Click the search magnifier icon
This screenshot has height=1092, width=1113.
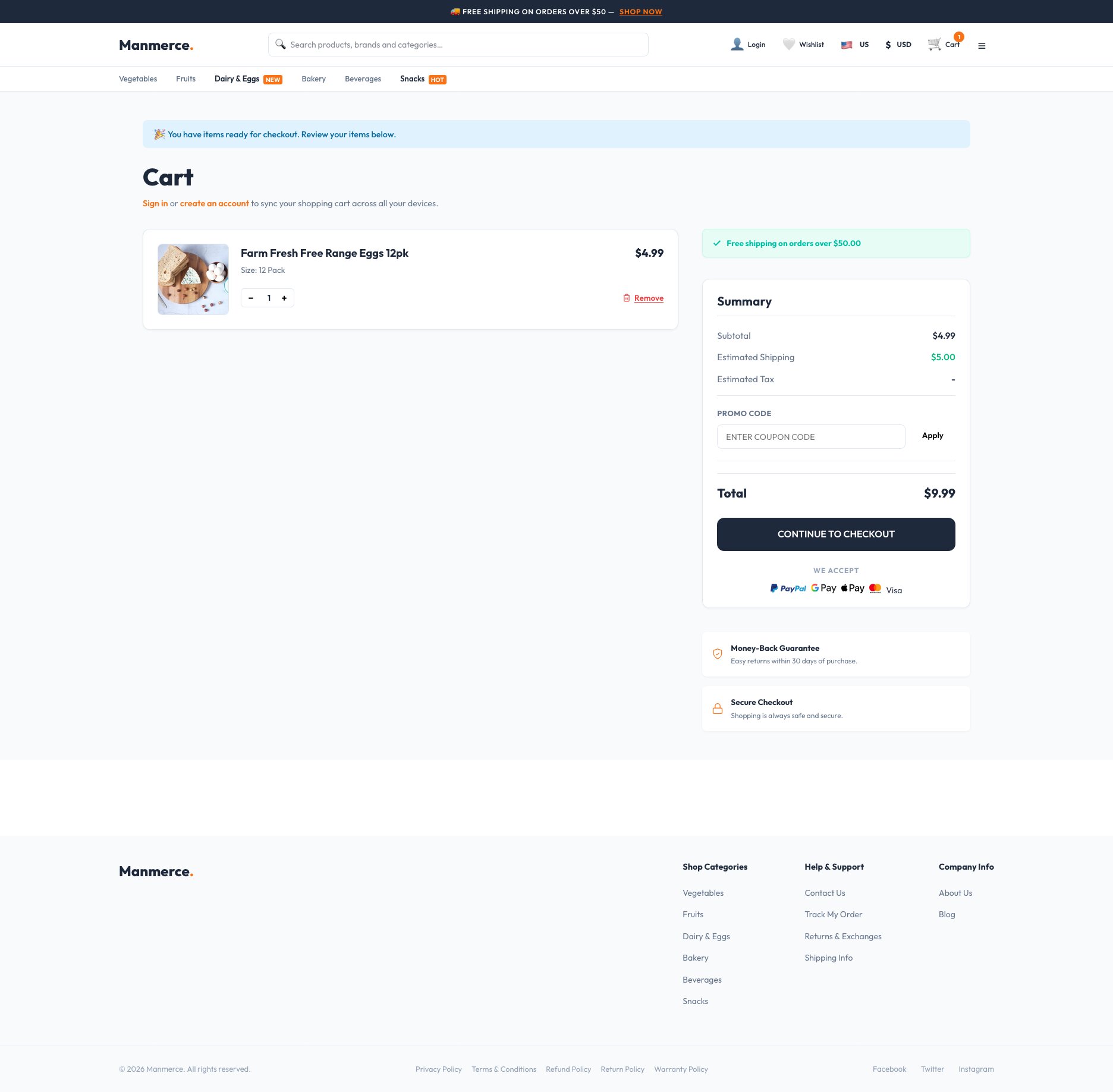(281, 45)
